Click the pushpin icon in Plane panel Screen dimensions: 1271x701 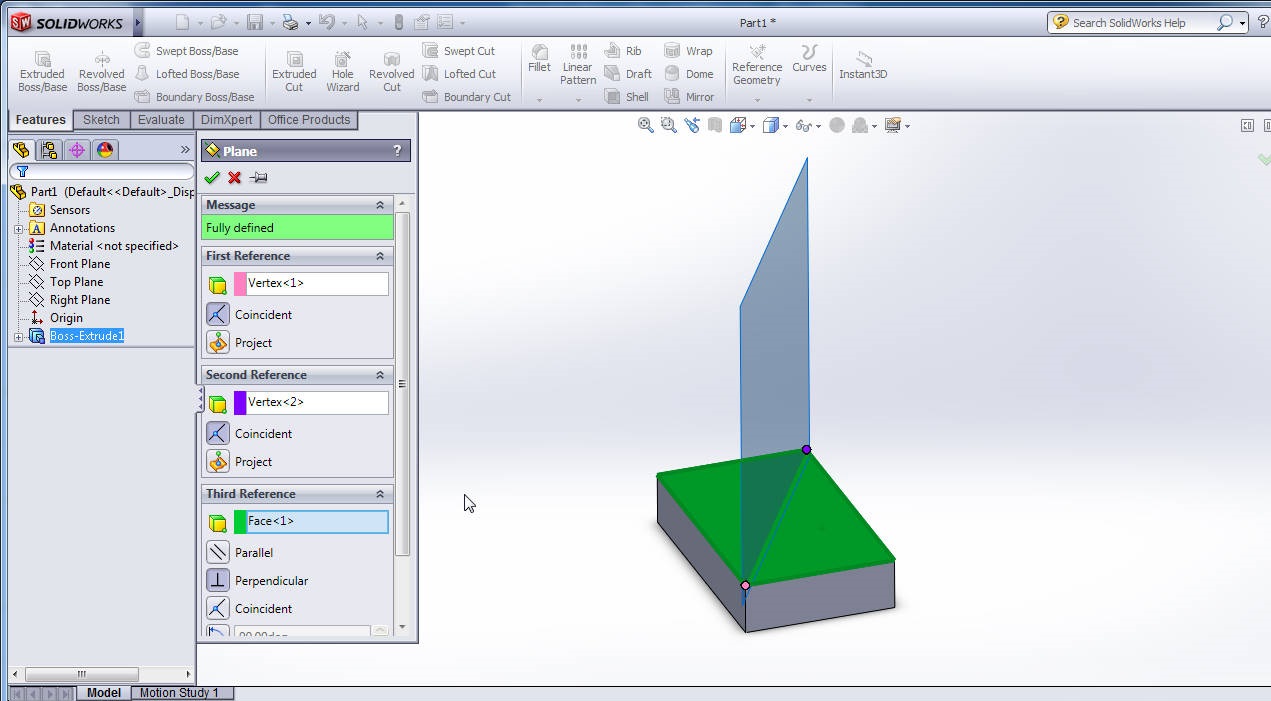(x=258, y=178)
